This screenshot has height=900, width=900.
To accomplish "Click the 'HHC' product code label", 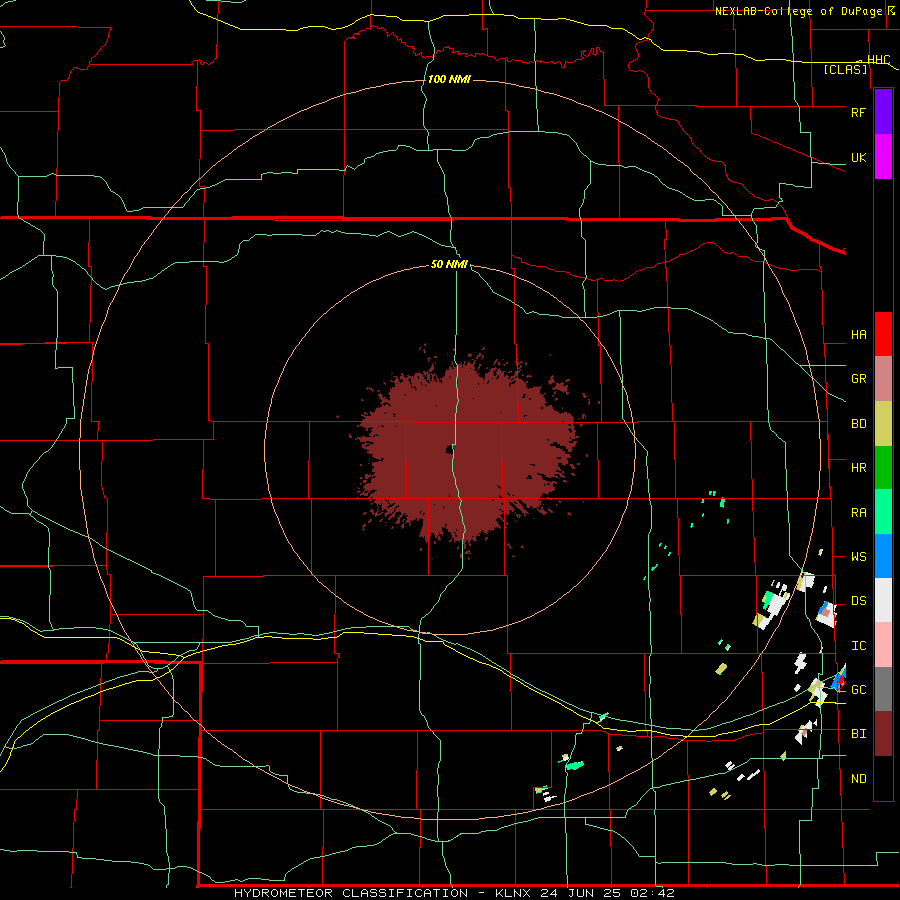I will pos(878,60).
